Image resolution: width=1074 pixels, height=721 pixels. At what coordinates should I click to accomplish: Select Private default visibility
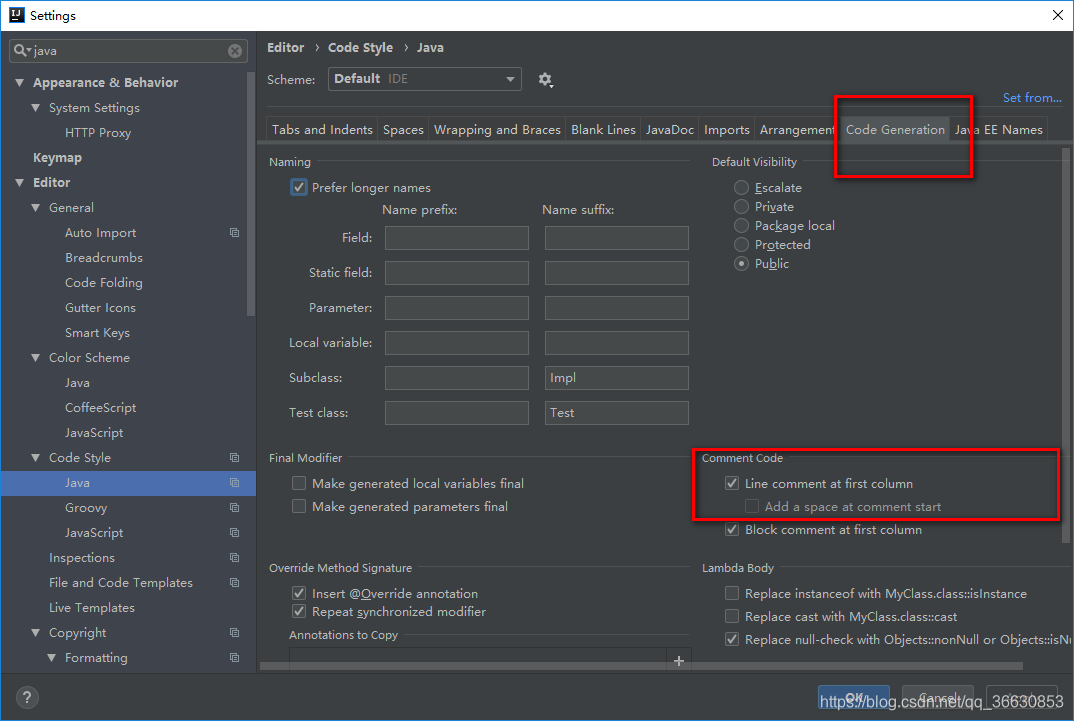741,206
